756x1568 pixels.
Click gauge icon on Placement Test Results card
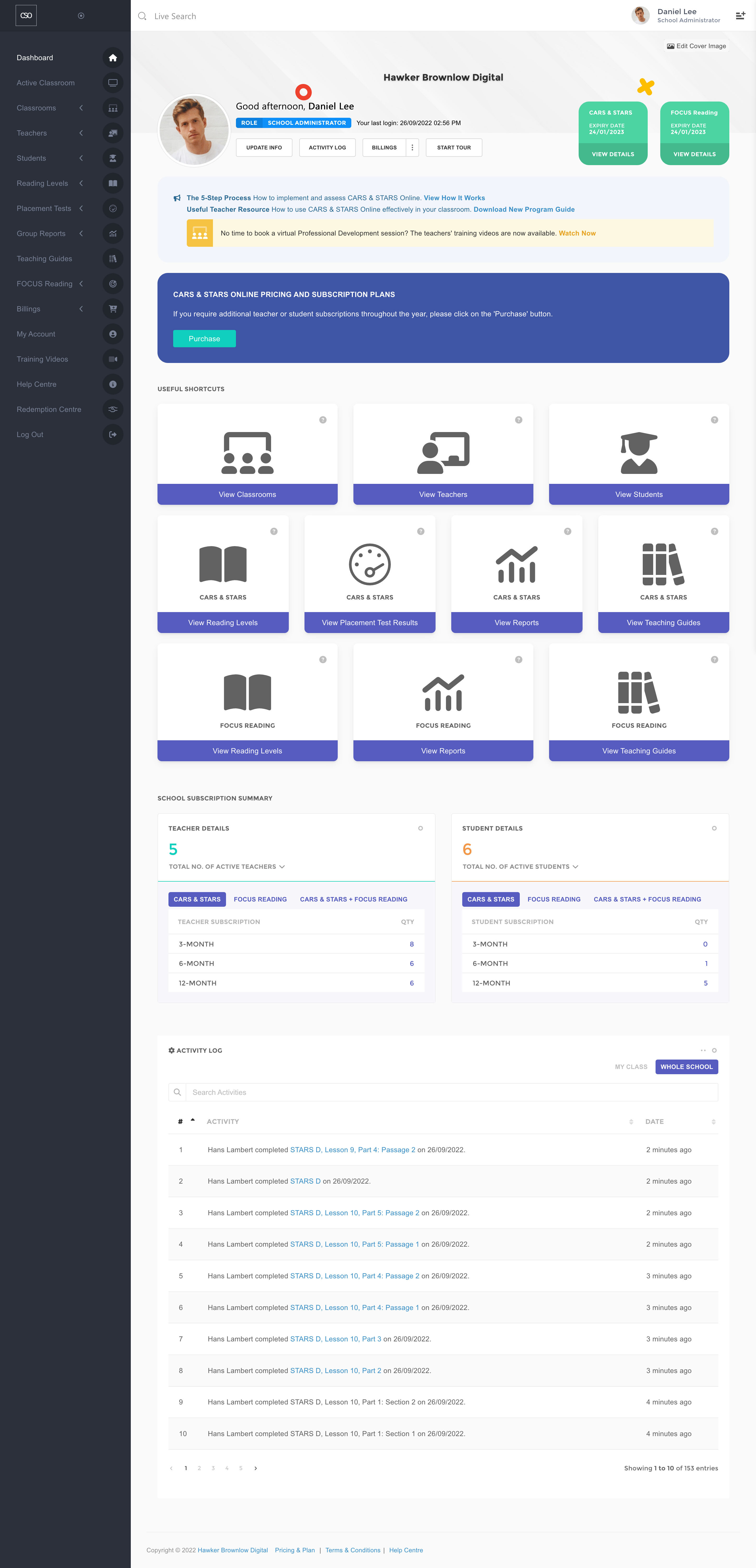(x=369, y=564)
